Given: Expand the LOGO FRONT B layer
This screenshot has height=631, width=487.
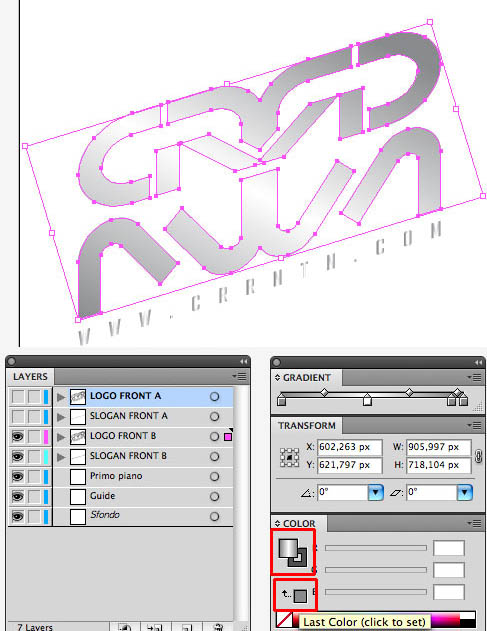Looking at the screenshot, I should (x=61, y=437).
